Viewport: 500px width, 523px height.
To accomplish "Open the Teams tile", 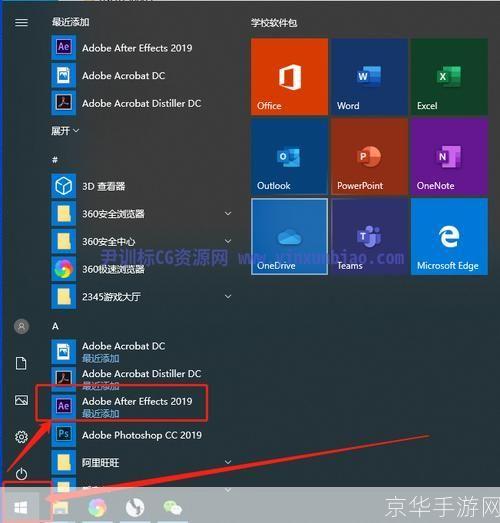I will tap(369, 236).
